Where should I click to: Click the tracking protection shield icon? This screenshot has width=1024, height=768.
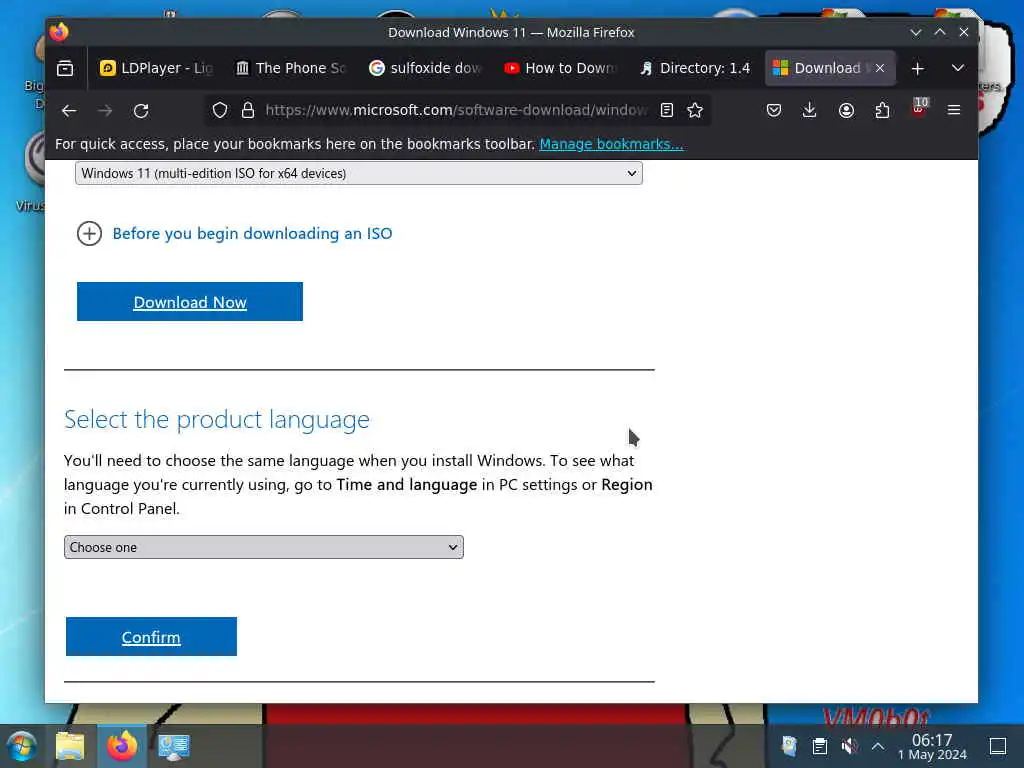[x=220, y=110]
